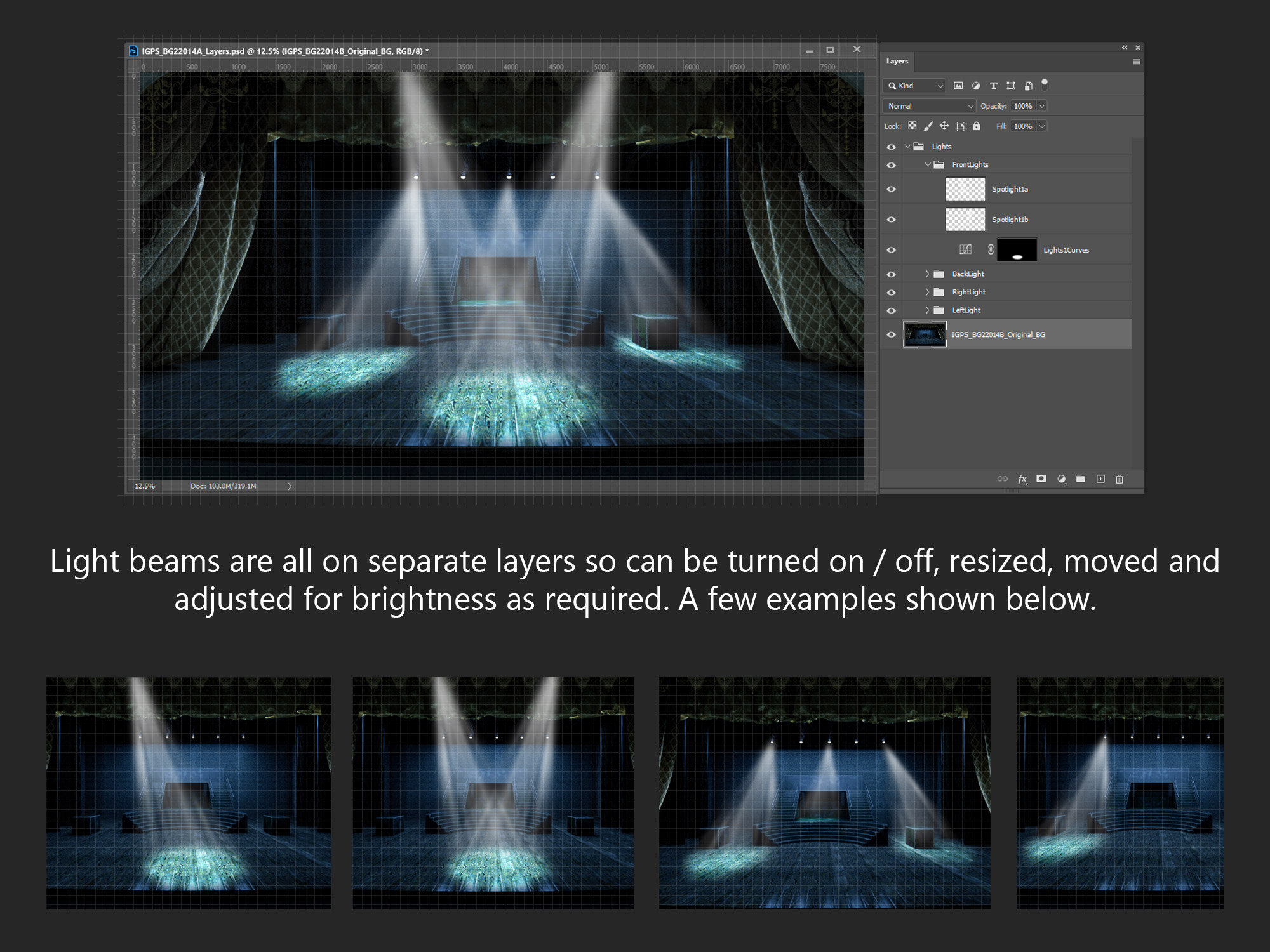
Task: Filter for smart object layers
Action: (1029, 86)
